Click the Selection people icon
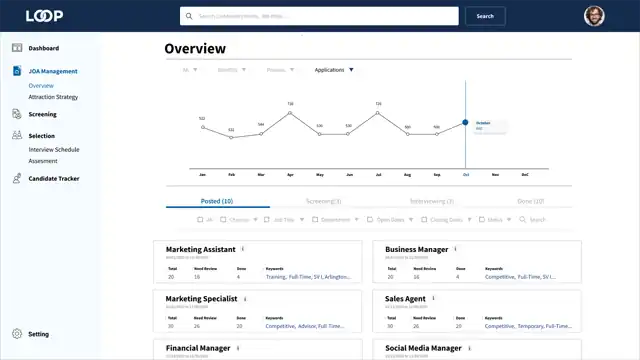 pos(17,135)
